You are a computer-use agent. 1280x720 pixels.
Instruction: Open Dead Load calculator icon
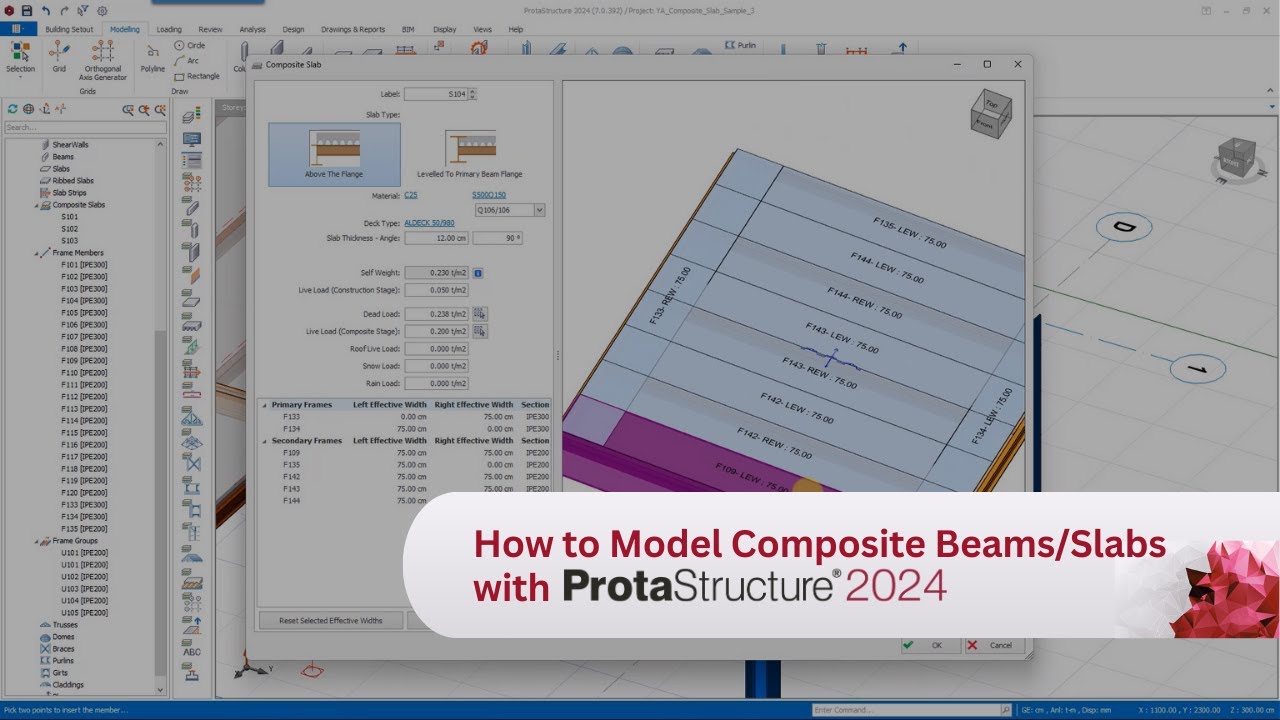480,314
